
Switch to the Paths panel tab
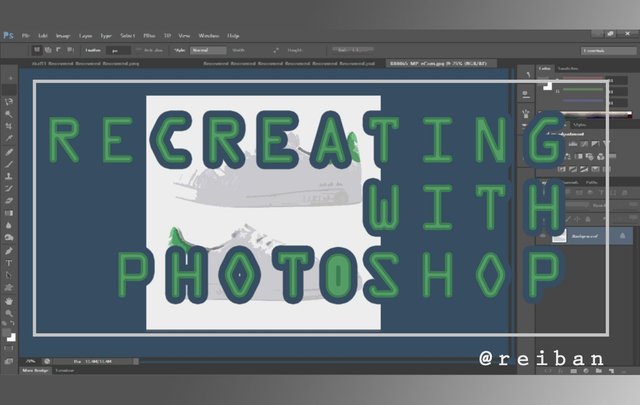click(591, 182)
